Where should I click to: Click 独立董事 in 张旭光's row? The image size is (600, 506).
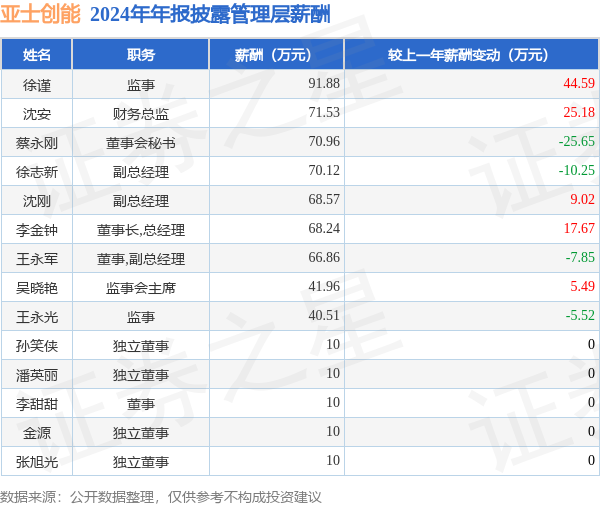coord(141,463)
